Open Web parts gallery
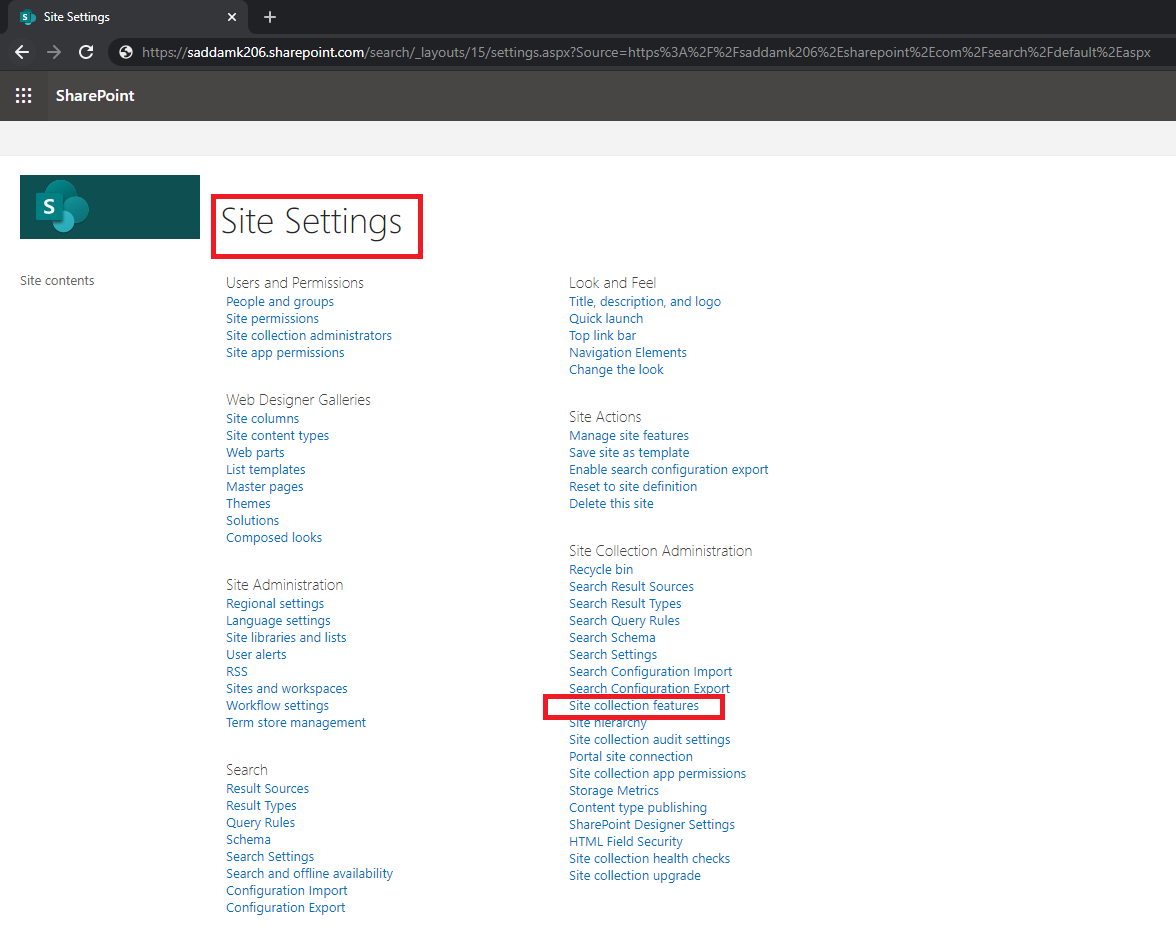 [x=255, y=452]
